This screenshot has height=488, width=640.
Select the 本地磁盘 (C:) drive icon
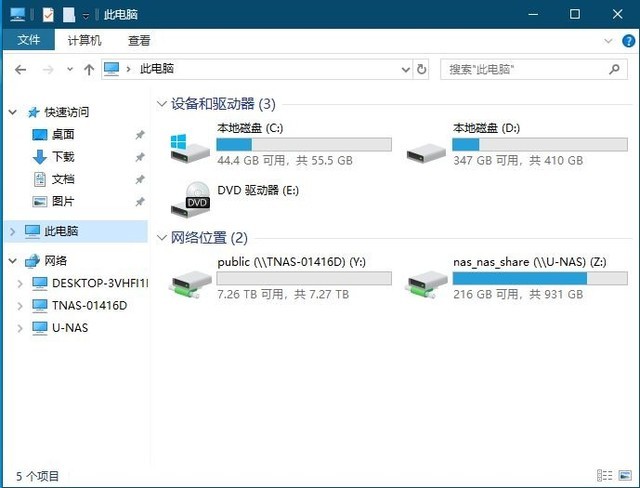click(189, 149)
